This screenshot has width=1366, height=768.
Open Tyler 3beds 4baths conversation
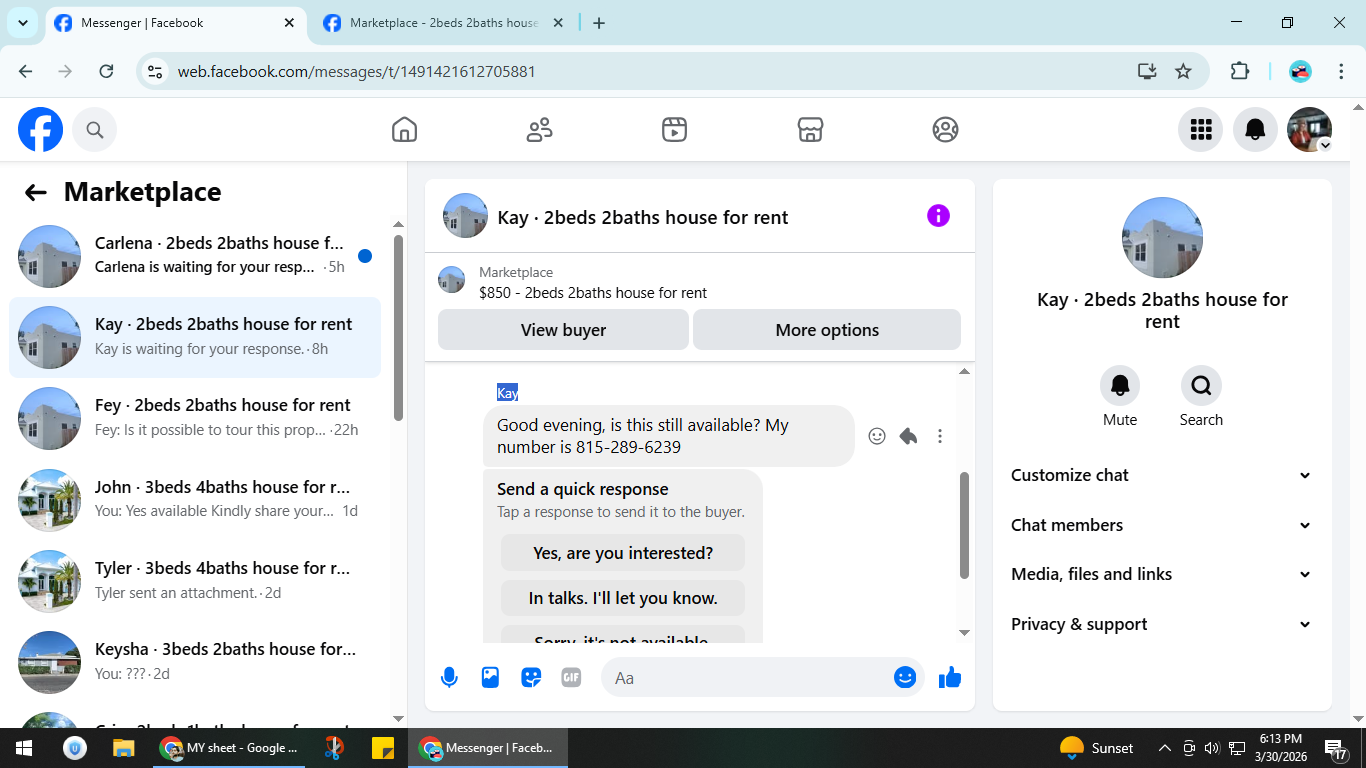pyautogui.click(x=195, y=580)
